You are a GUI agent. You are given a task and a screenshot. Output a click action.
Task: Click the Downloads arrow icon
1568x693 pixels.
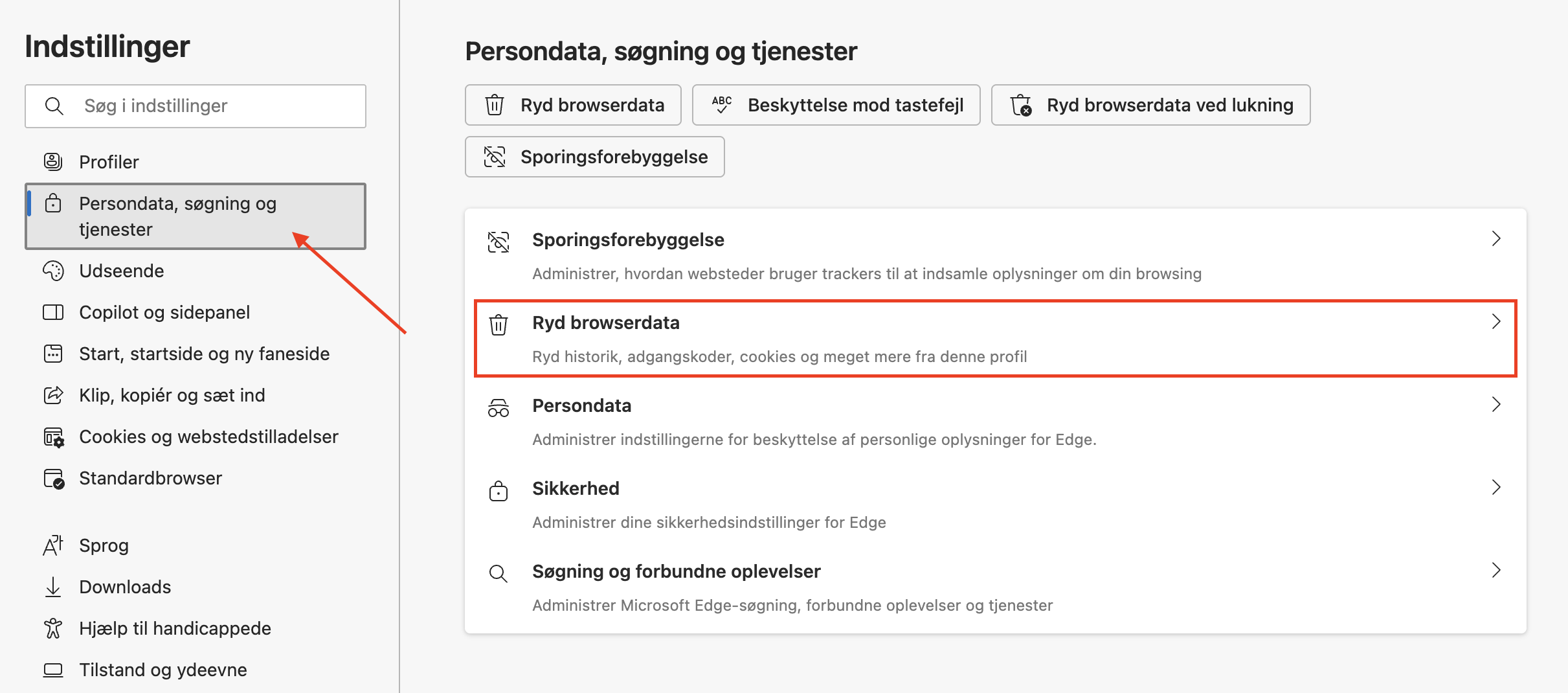(53, 587)
